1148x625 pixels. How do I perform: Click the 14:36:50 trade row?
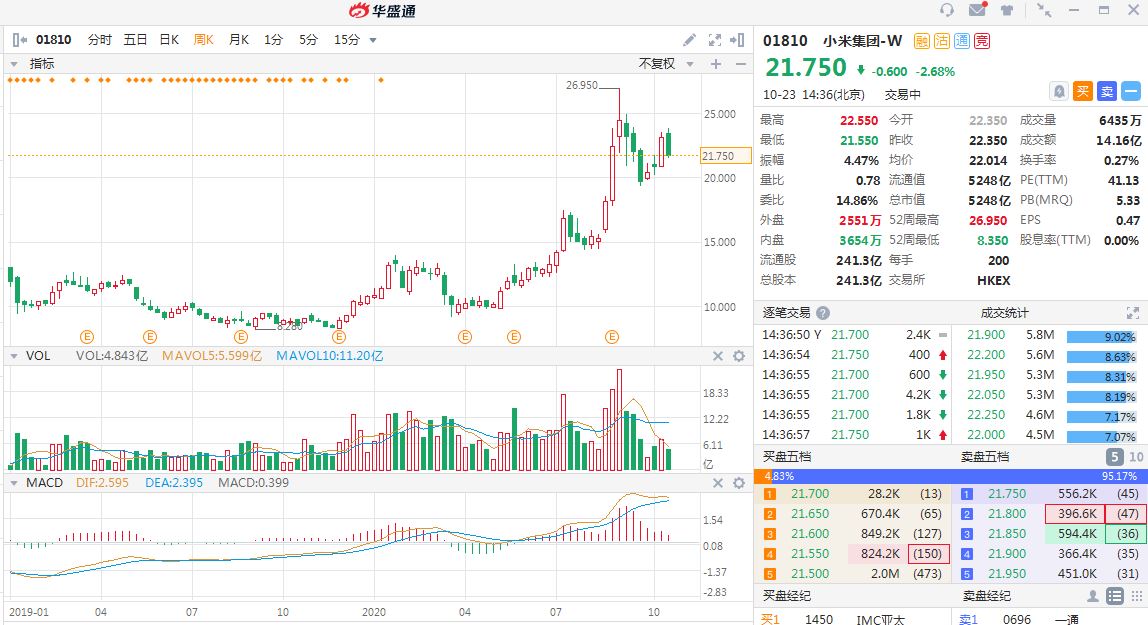point(852,335)
